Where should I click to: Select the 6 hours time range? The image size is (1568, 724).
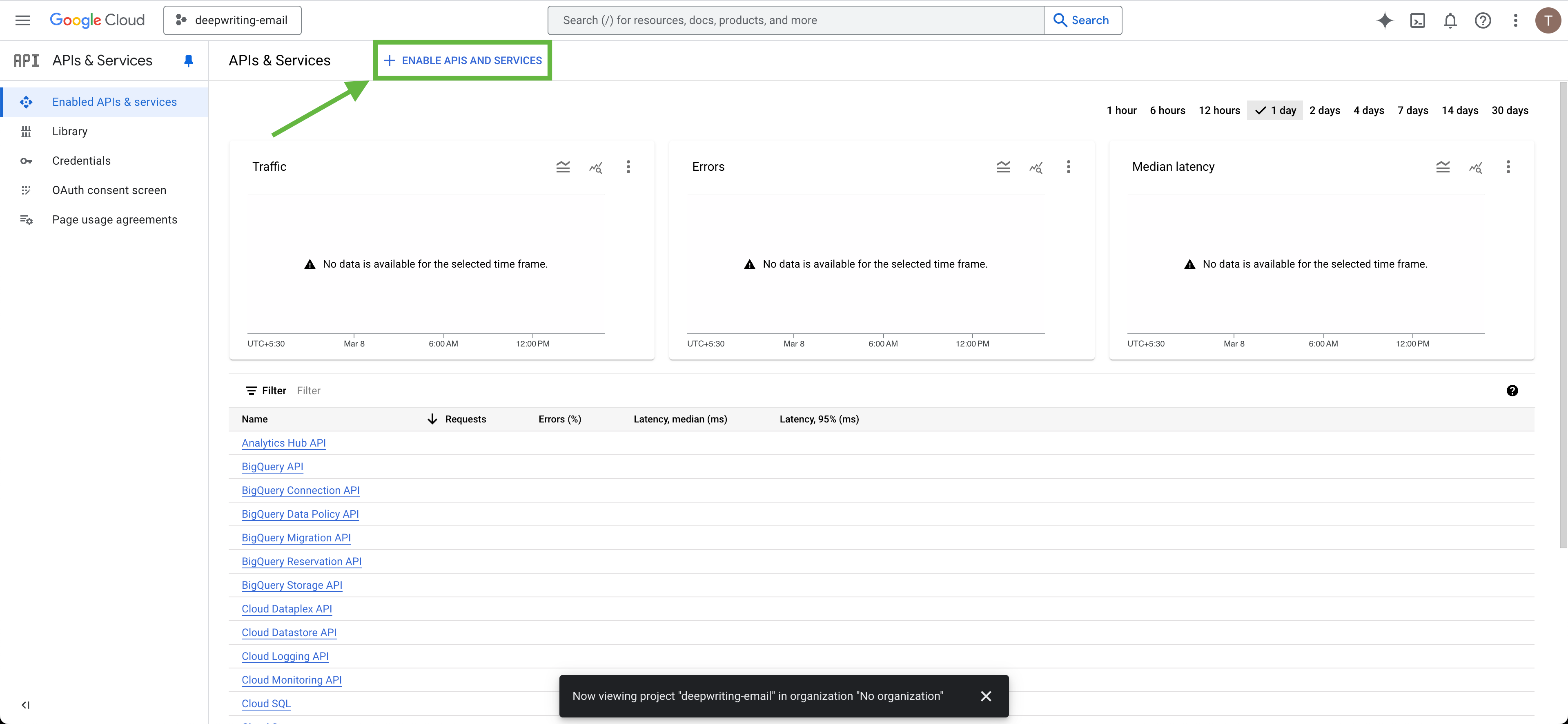[x=1167, y=110]
